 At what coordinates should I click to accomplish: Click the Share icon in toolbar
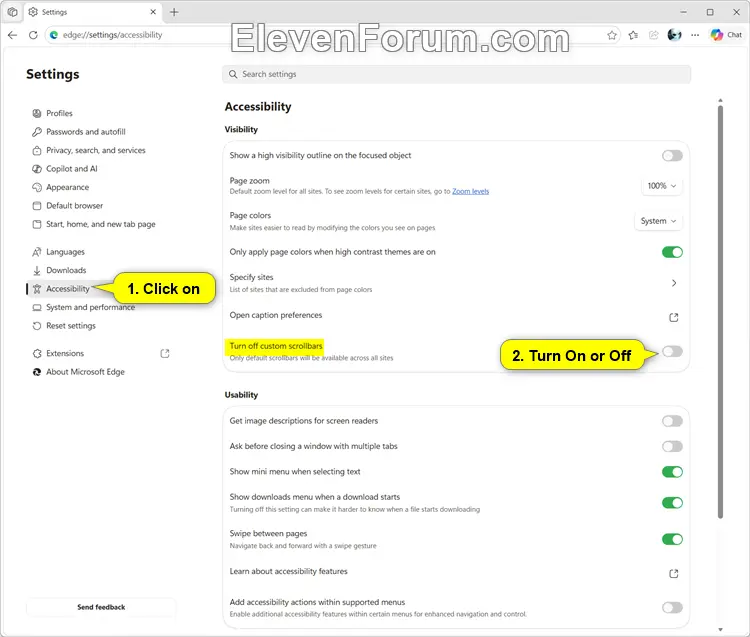(x=654, y=35)
